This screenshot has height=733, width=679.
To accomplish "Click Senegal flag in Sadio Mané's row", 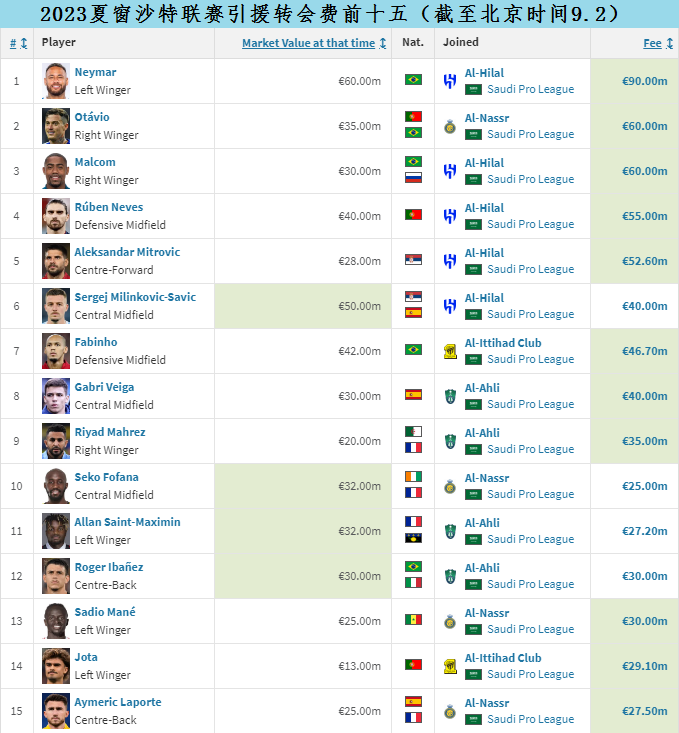I will [413, 620].
